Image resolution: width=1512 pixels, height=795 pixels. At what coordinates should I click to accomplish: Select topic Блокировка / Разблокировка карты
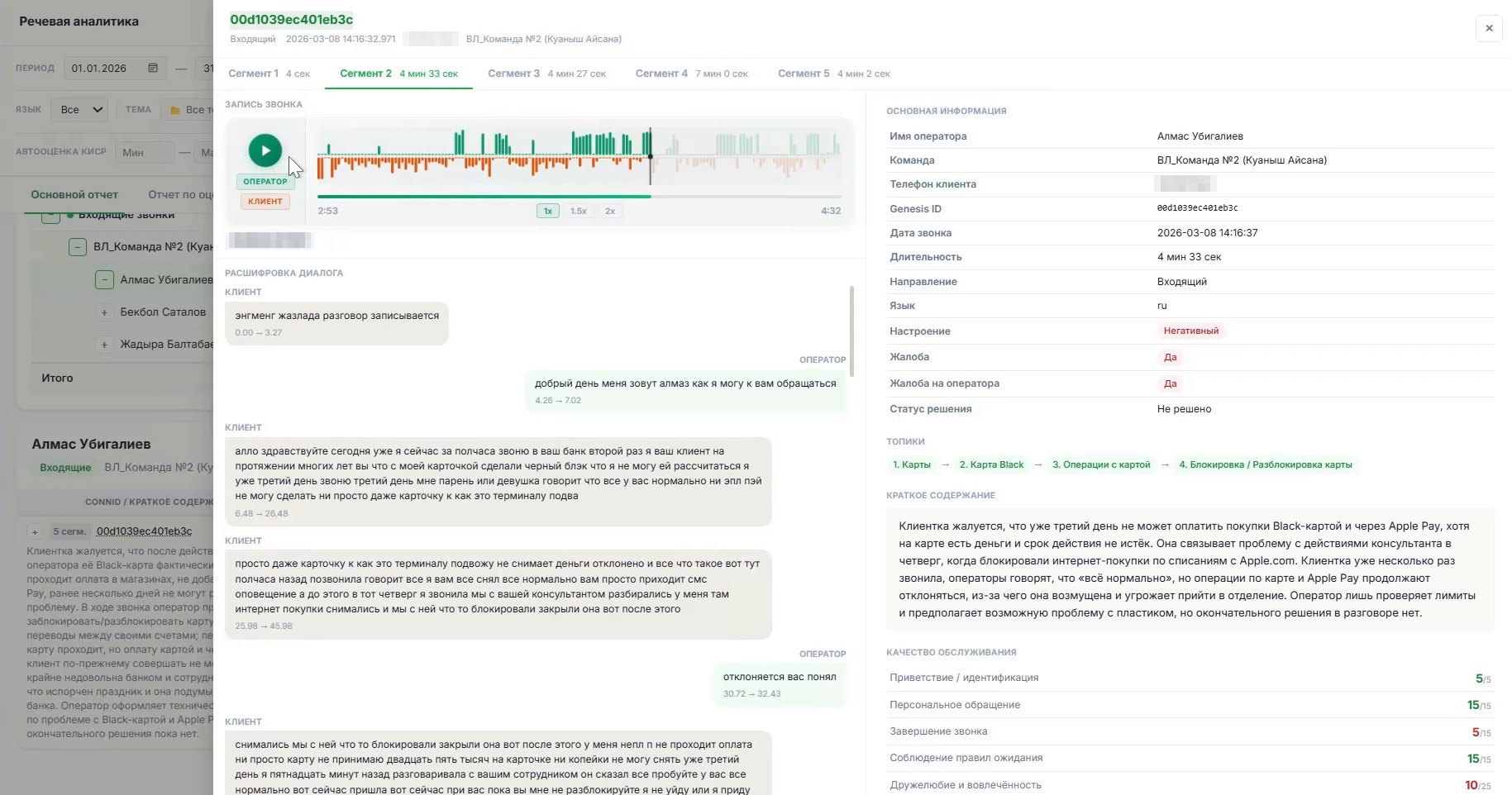pyautogui.click(x=1265, y=464)
